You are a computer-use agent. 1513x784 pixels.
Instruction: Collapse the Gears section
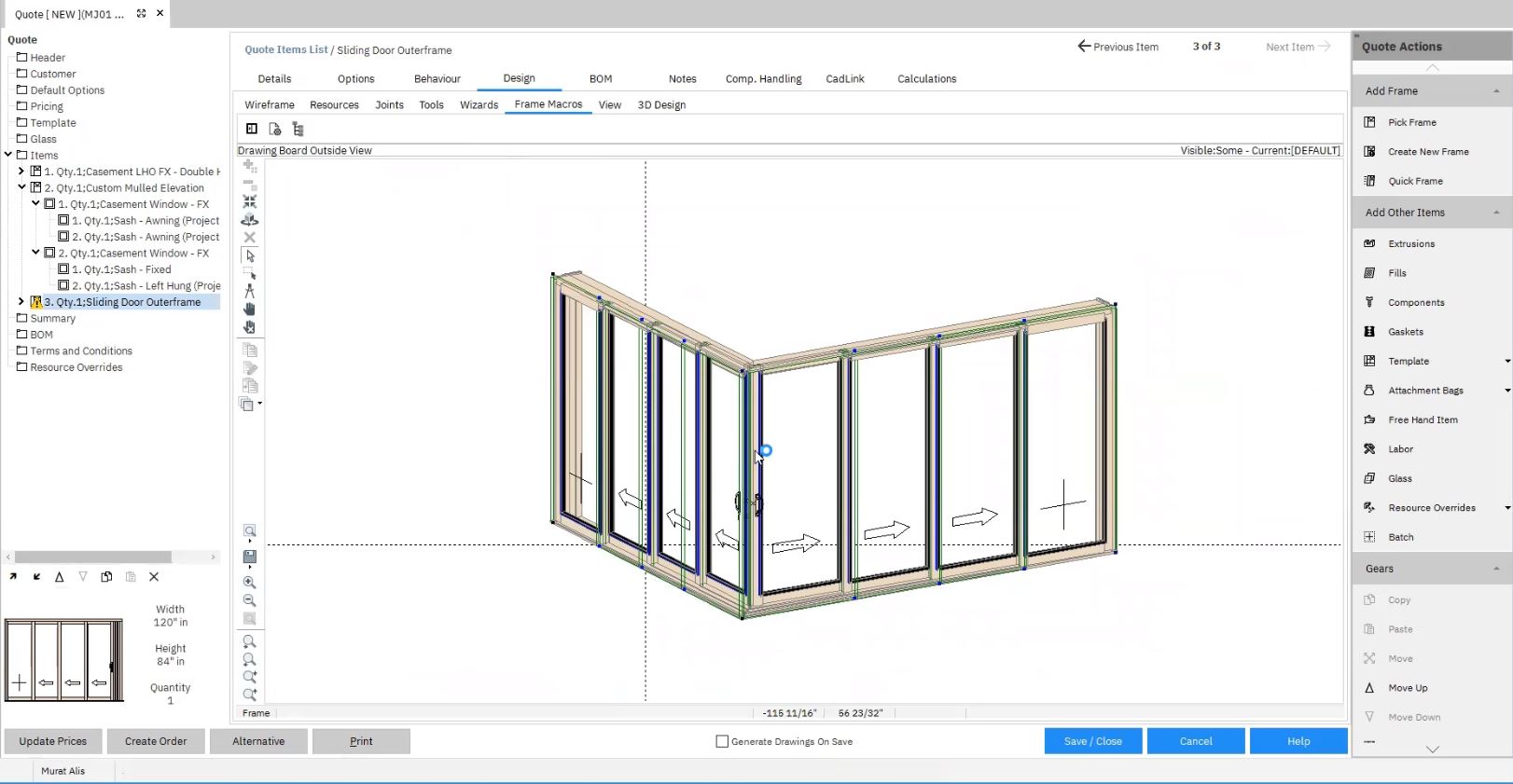tap(1496, 569)
